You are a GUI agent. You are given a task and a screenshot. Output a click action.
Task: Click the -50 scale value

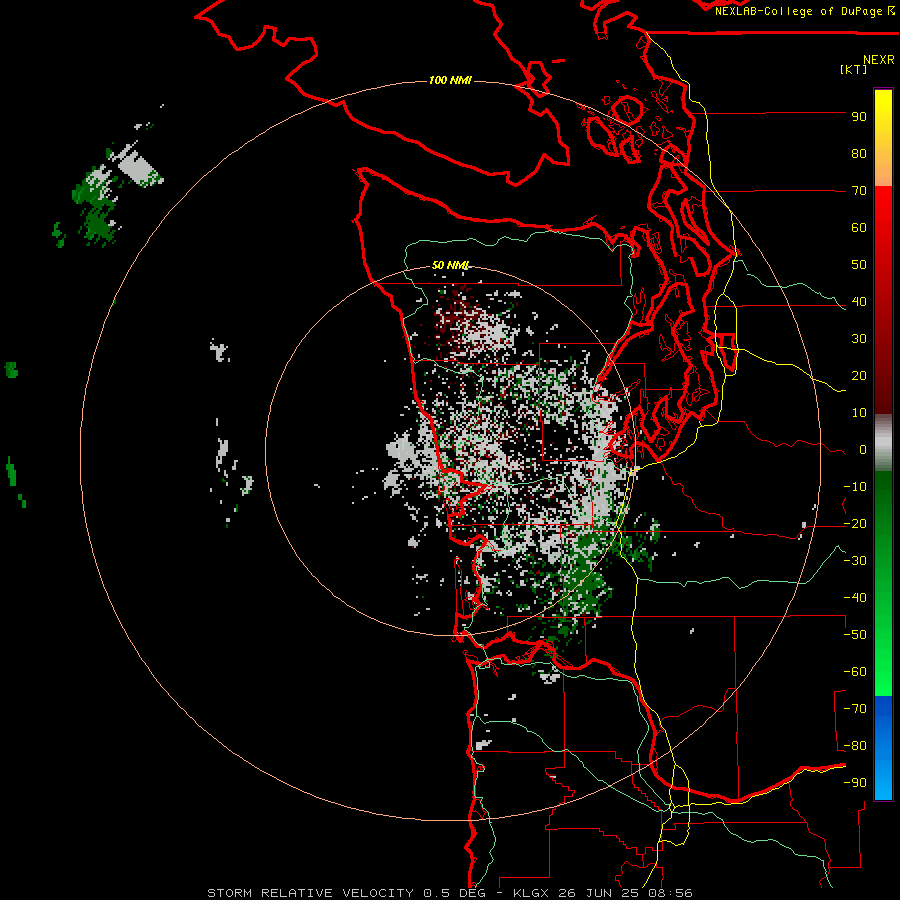pos(855,635)
